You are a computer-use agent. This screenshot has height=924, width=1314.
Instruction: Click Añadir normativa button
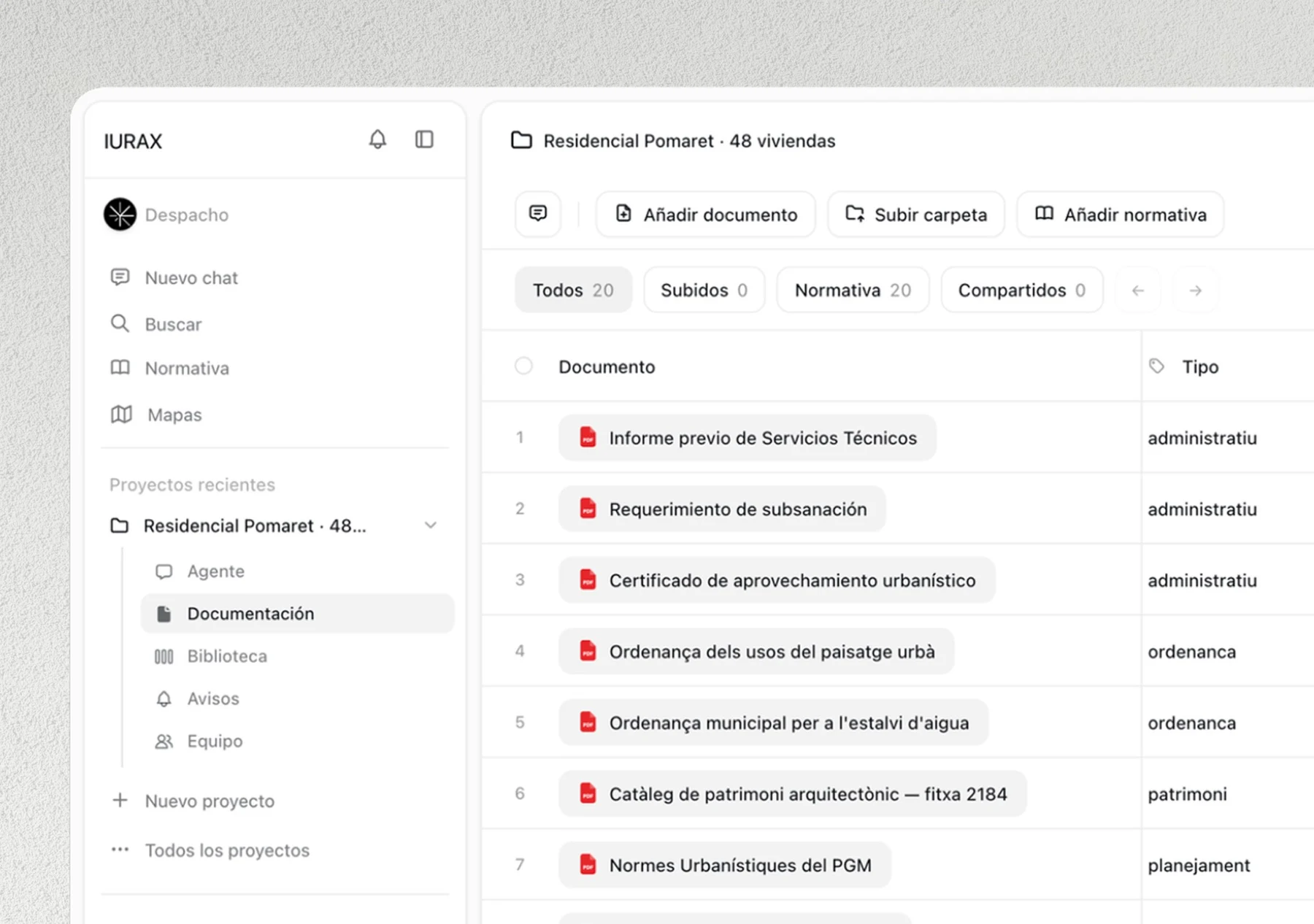click(1120, 214)
